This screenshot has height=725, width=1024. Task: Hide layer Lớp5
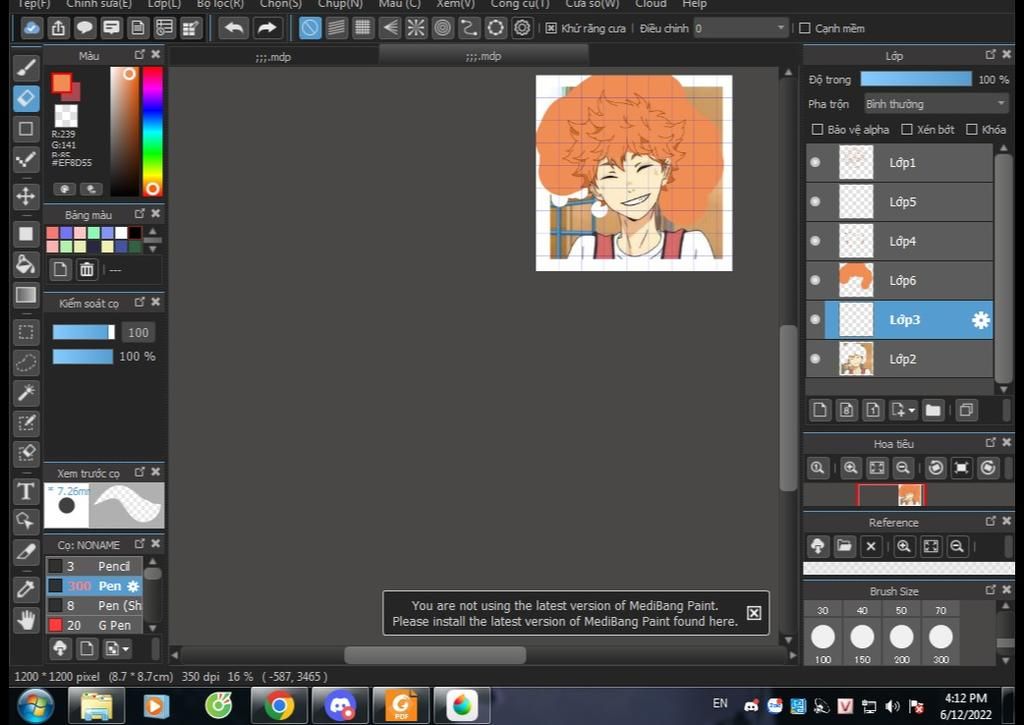(x=815, y=201)
